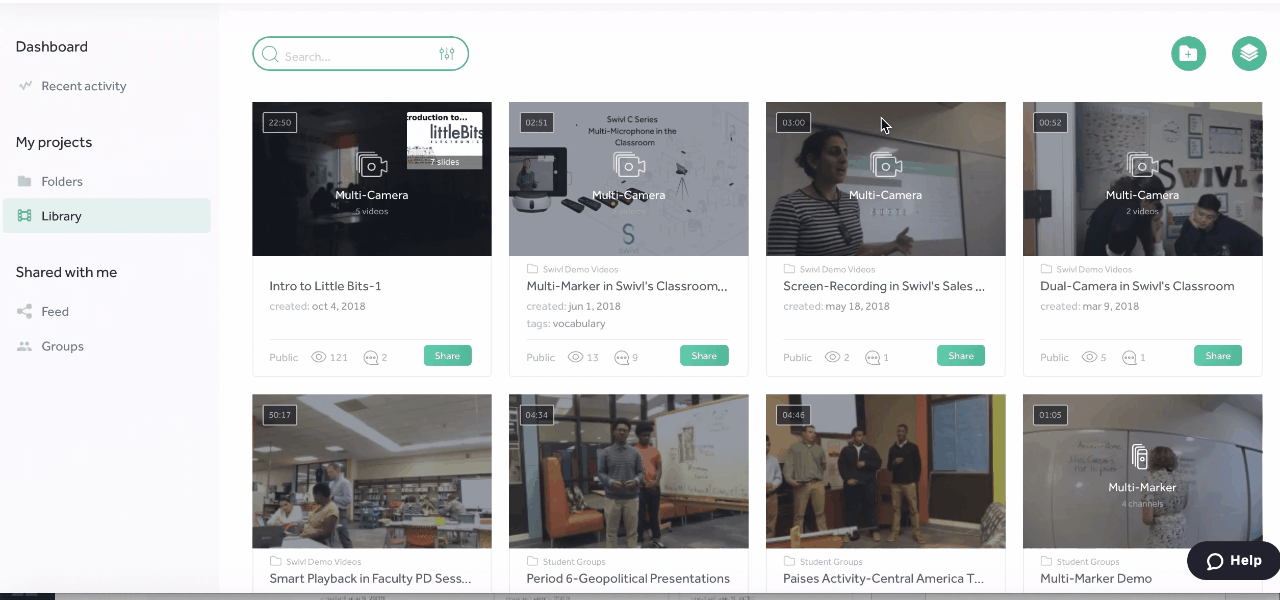Click the new folder icon button
Screen dimensions: 1280x600
[x=1188, y=54]
